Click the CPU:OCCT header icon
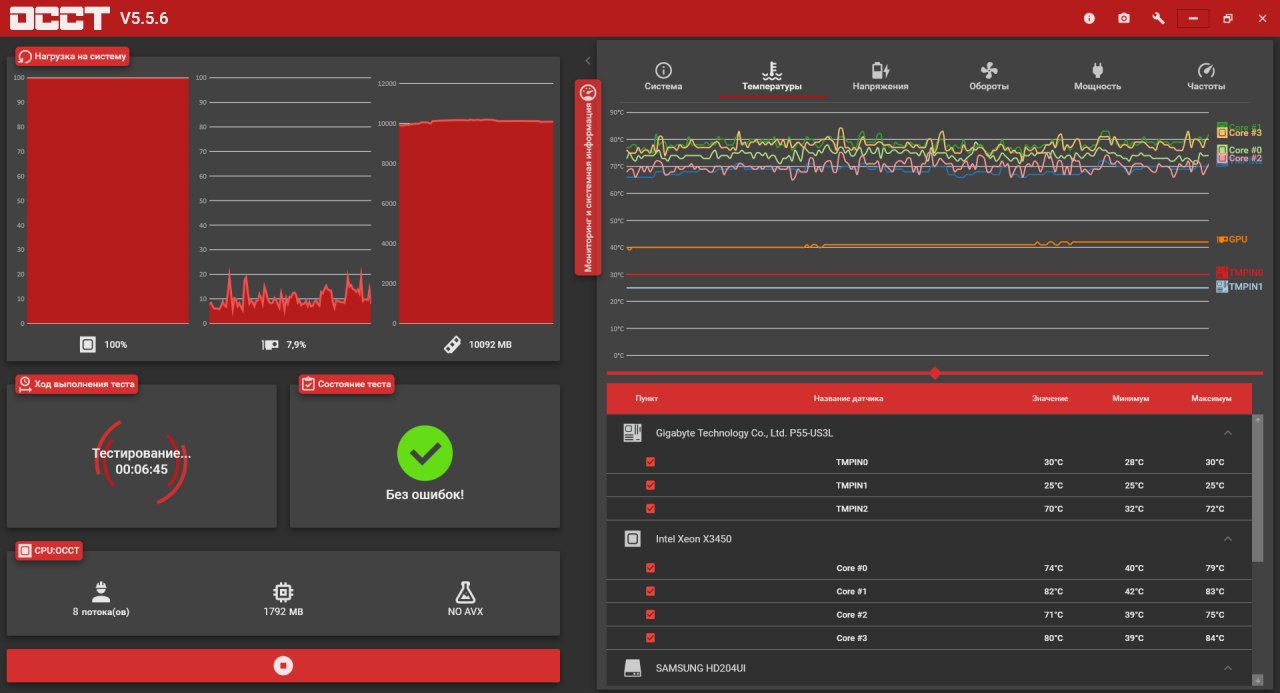The image size is (1280, 693). point(25,550)
